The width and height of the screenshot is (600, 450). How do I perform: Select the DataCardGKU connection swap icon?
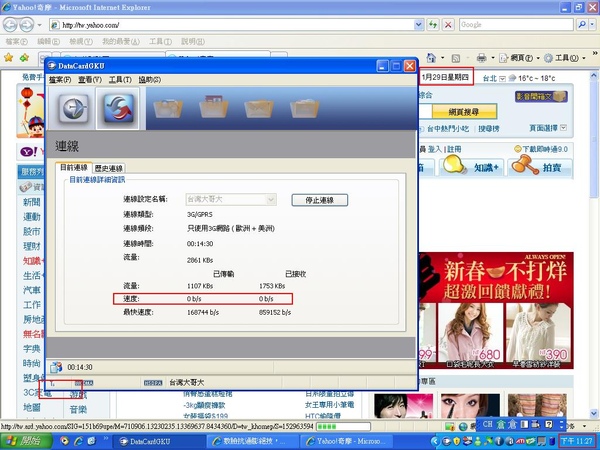coord(118,108)
